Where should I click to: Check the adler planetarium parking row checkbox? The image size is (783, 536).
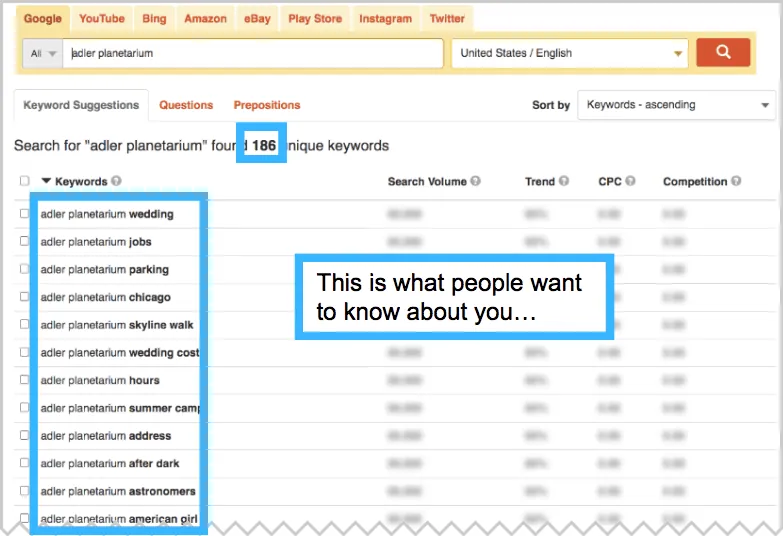24,269
